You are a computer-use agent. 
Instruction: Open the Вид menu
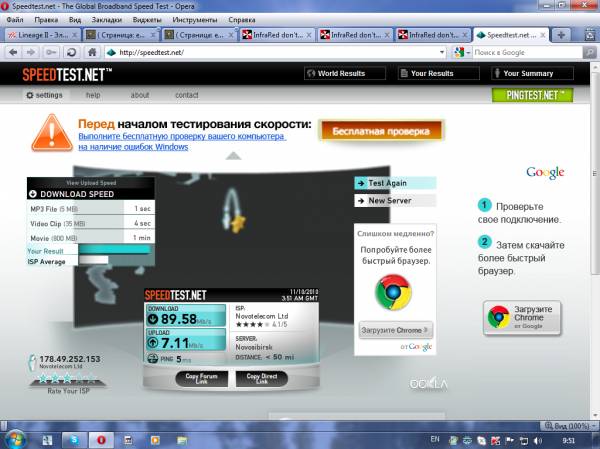tap(75, 20)
